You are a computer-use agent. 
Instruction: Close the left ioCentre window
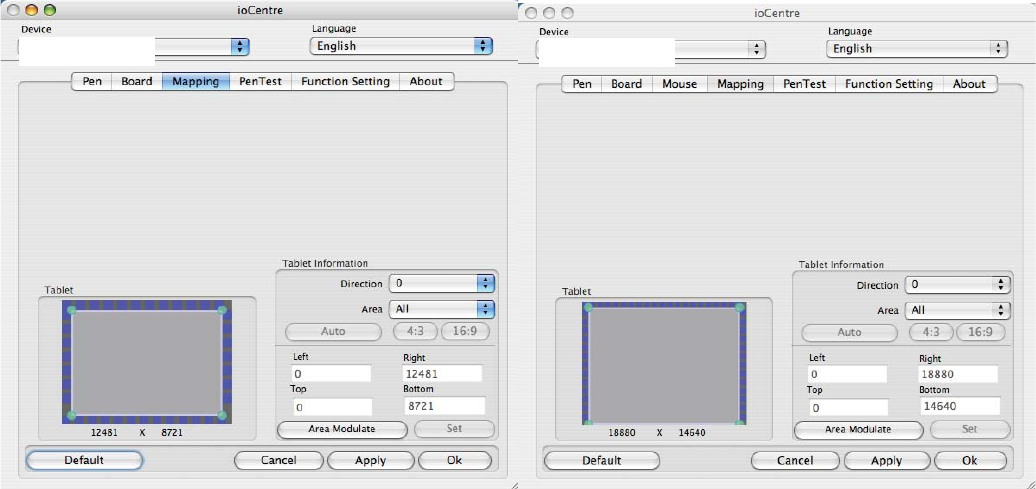click(15, 10)
